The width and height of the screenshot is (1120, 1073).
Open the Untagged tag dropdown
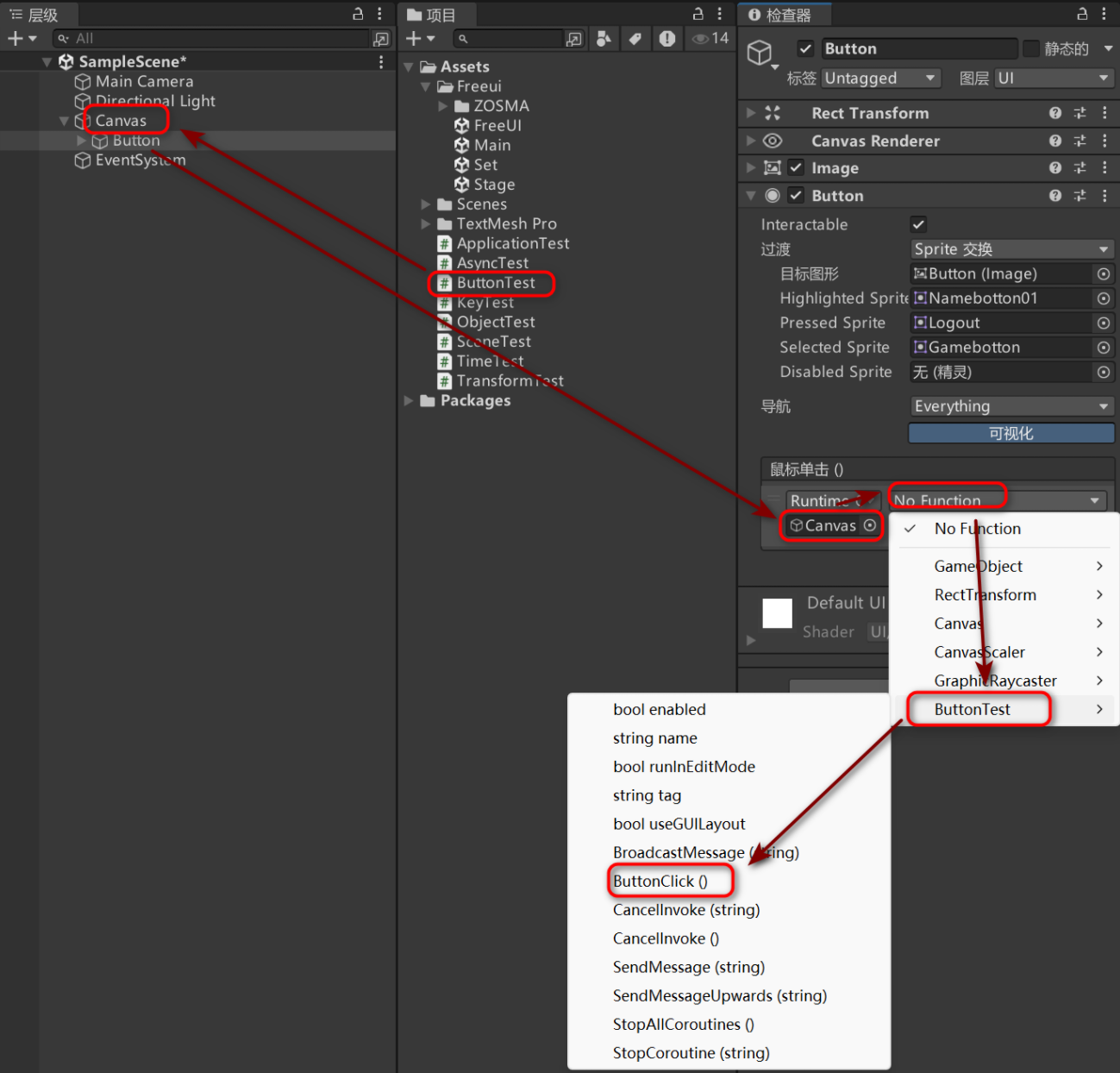point(880,78)
